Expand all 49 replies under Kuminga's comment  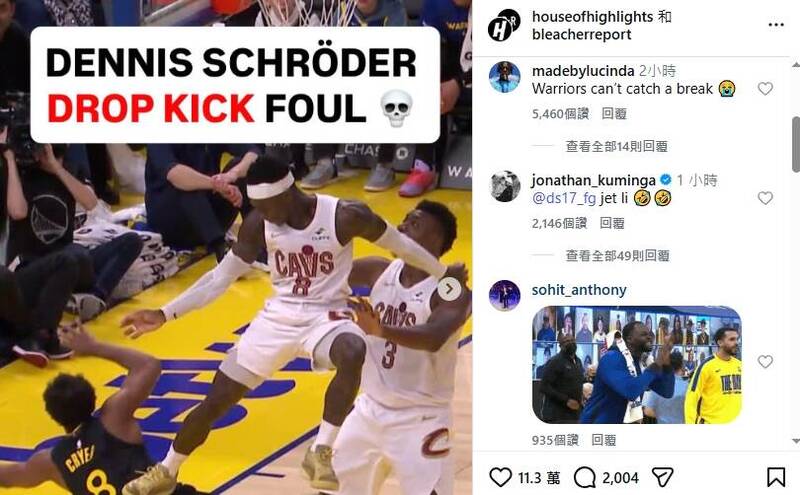click(617, 256)
